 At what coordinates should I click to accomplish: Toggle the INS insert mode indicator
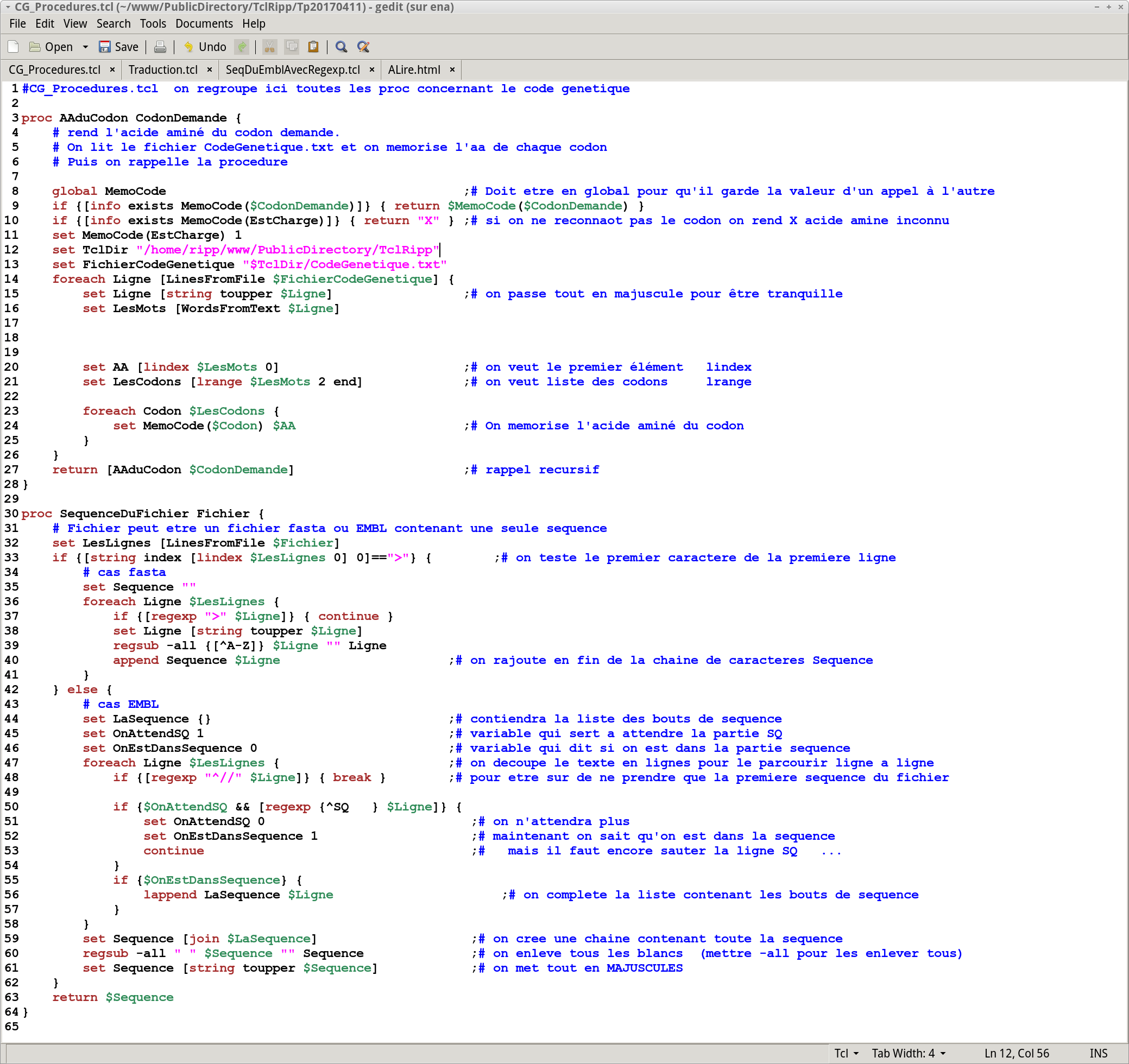coord(1099,1054)
